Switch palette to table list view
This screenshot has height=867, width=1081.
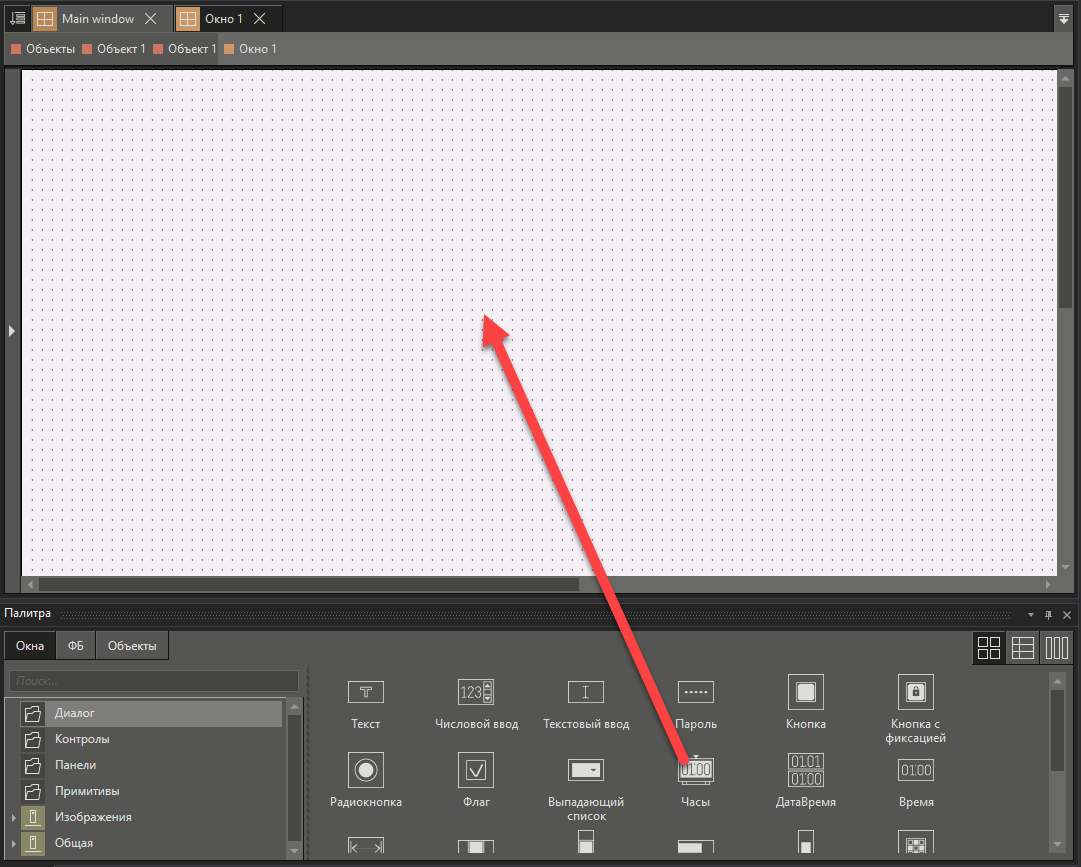point(1023,648)
